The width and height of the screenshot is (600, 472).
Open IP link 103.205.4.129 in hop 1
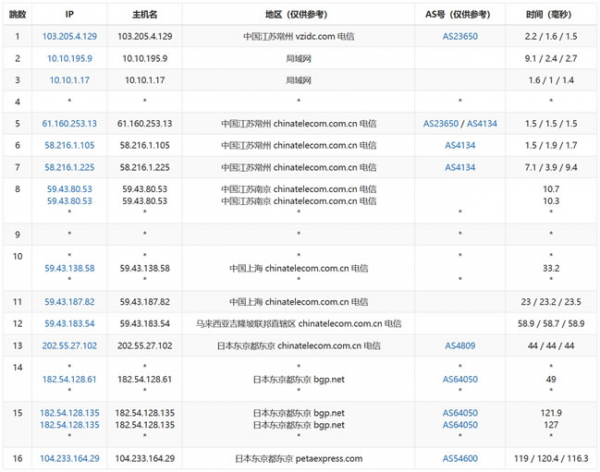click(x=69, y=36)
